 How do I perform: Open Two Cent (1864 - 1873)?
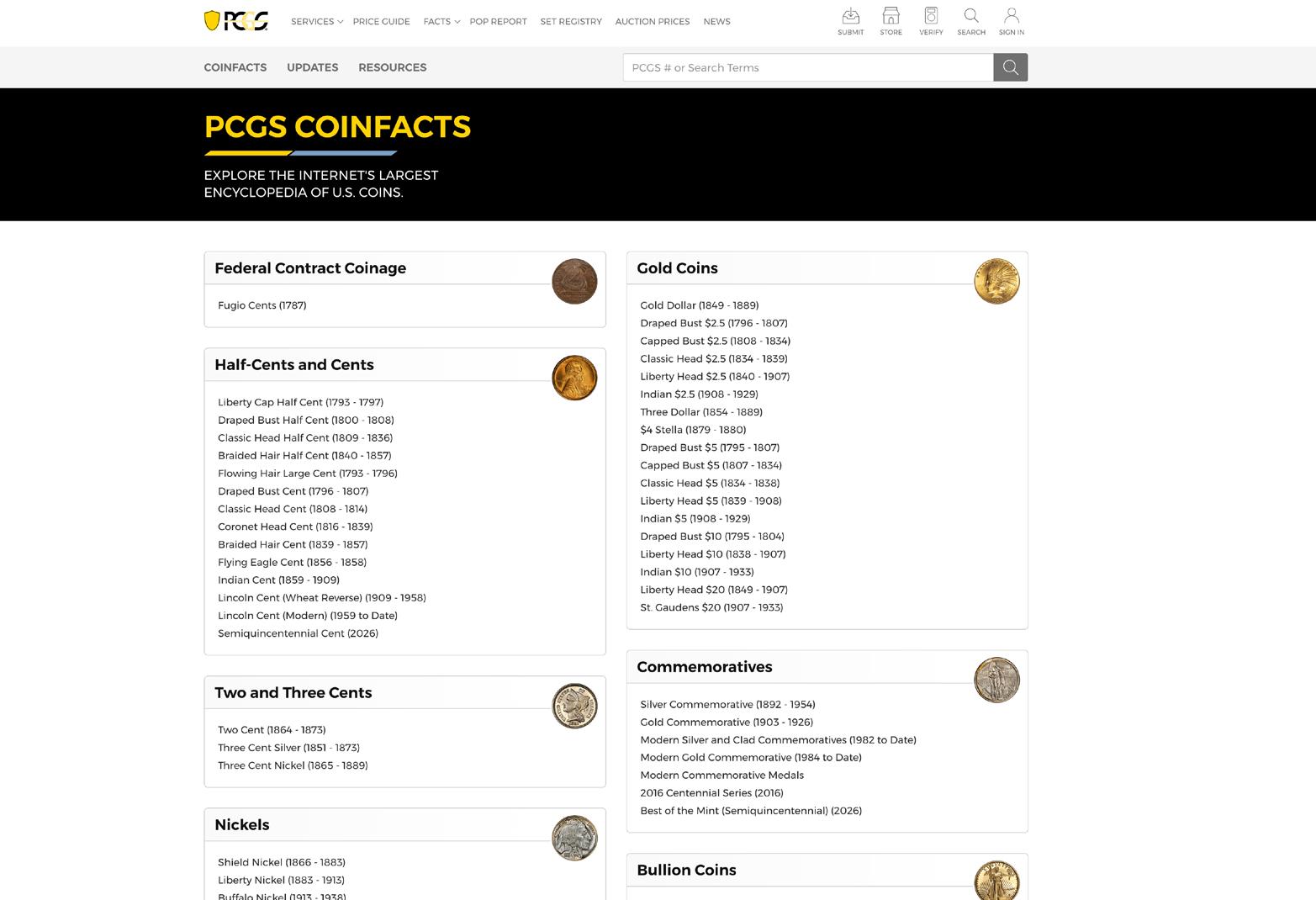[272, 730]
